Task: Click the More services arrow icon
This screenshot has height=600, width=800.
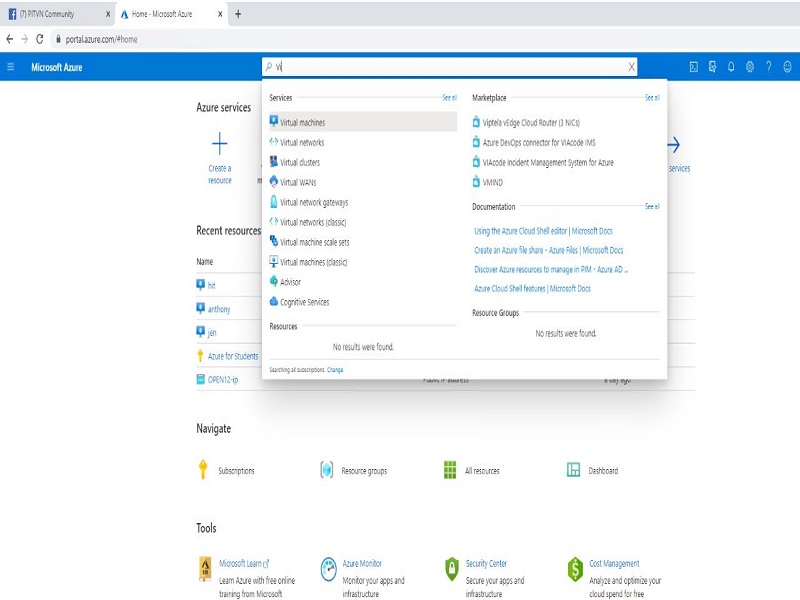Action: tap(673, 145)
